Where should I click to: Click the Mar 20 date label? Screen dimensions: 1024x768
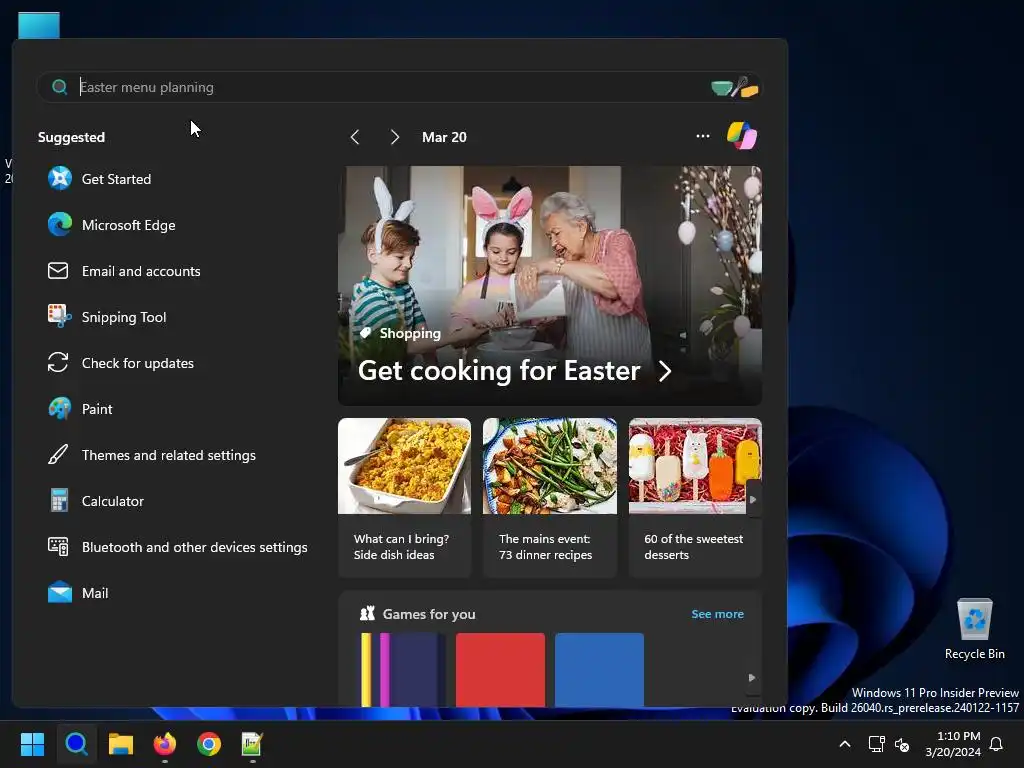coord(444,137)
